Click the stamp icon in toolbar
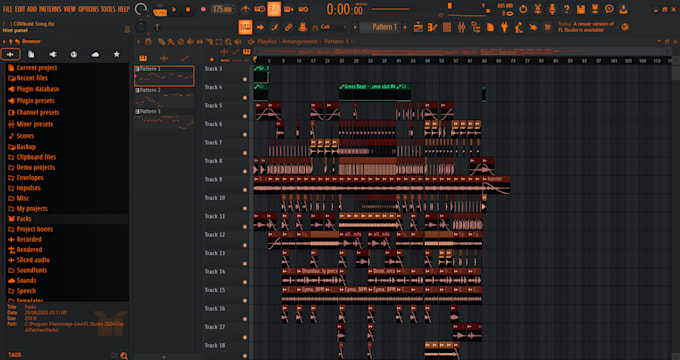This screenshot has width=680, height=360. coord(303,27)
